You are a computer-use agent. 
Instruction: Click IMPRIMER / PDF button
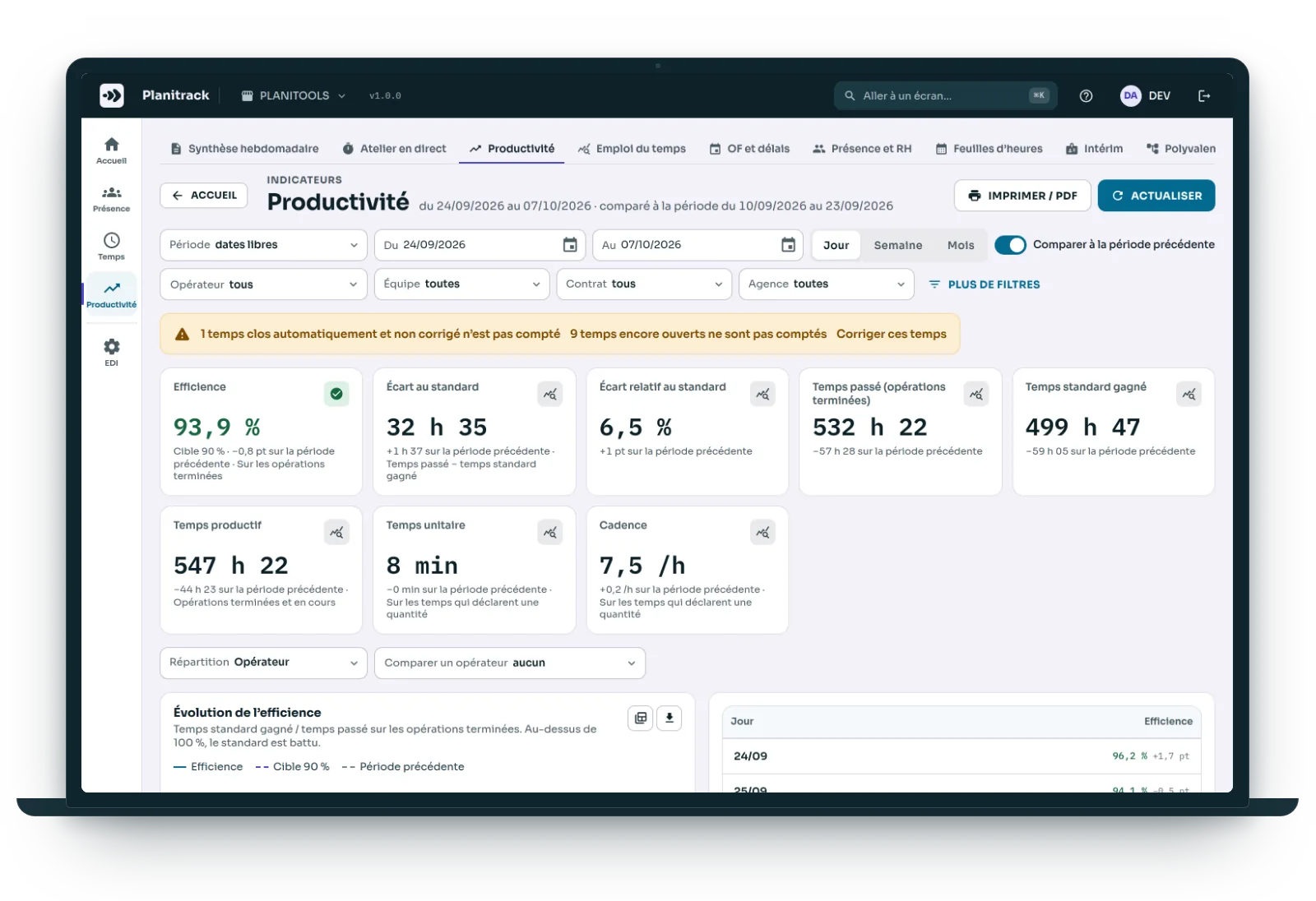click(1022, 196)
